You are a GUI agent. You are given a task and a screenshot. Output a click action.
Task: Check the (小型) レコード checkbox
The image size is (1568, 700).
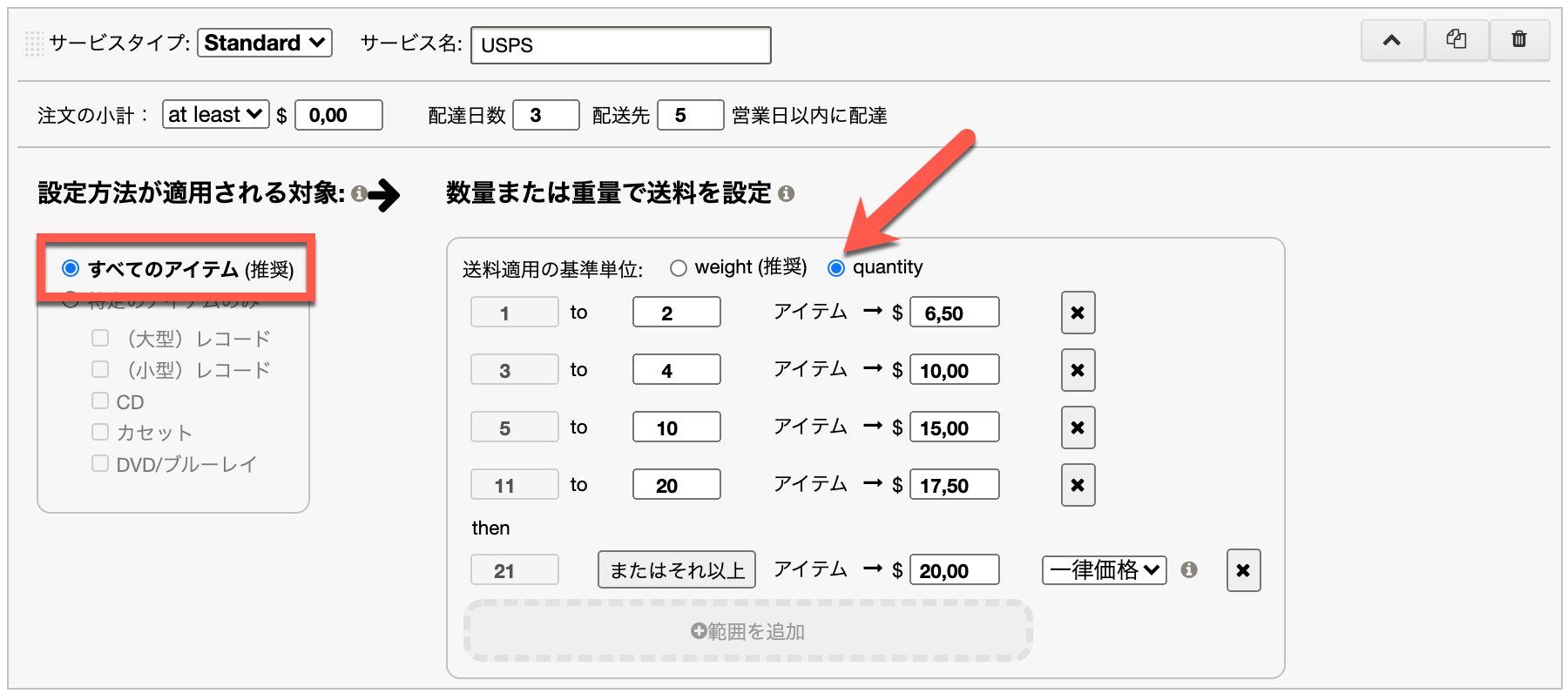pyautogui.click(x=100, y=369)
